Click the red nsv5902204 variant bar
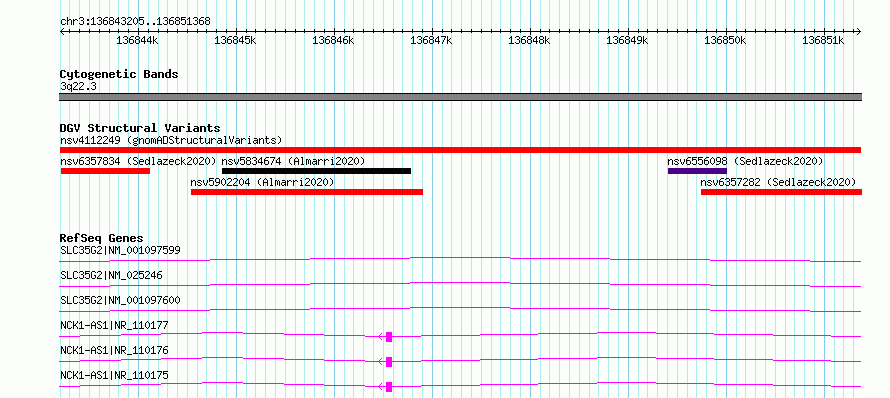This screenshot has height=398, width=890. coord(307,192)
